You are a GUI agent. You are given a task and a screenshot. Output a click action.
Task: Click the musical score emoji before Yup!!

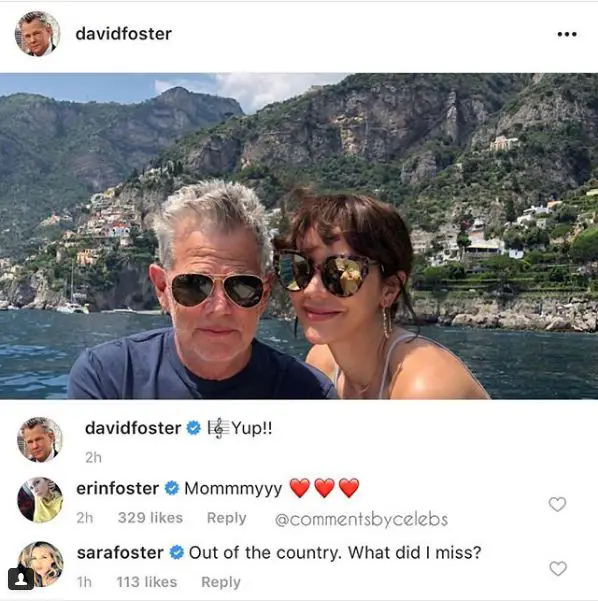click(218, 428)
